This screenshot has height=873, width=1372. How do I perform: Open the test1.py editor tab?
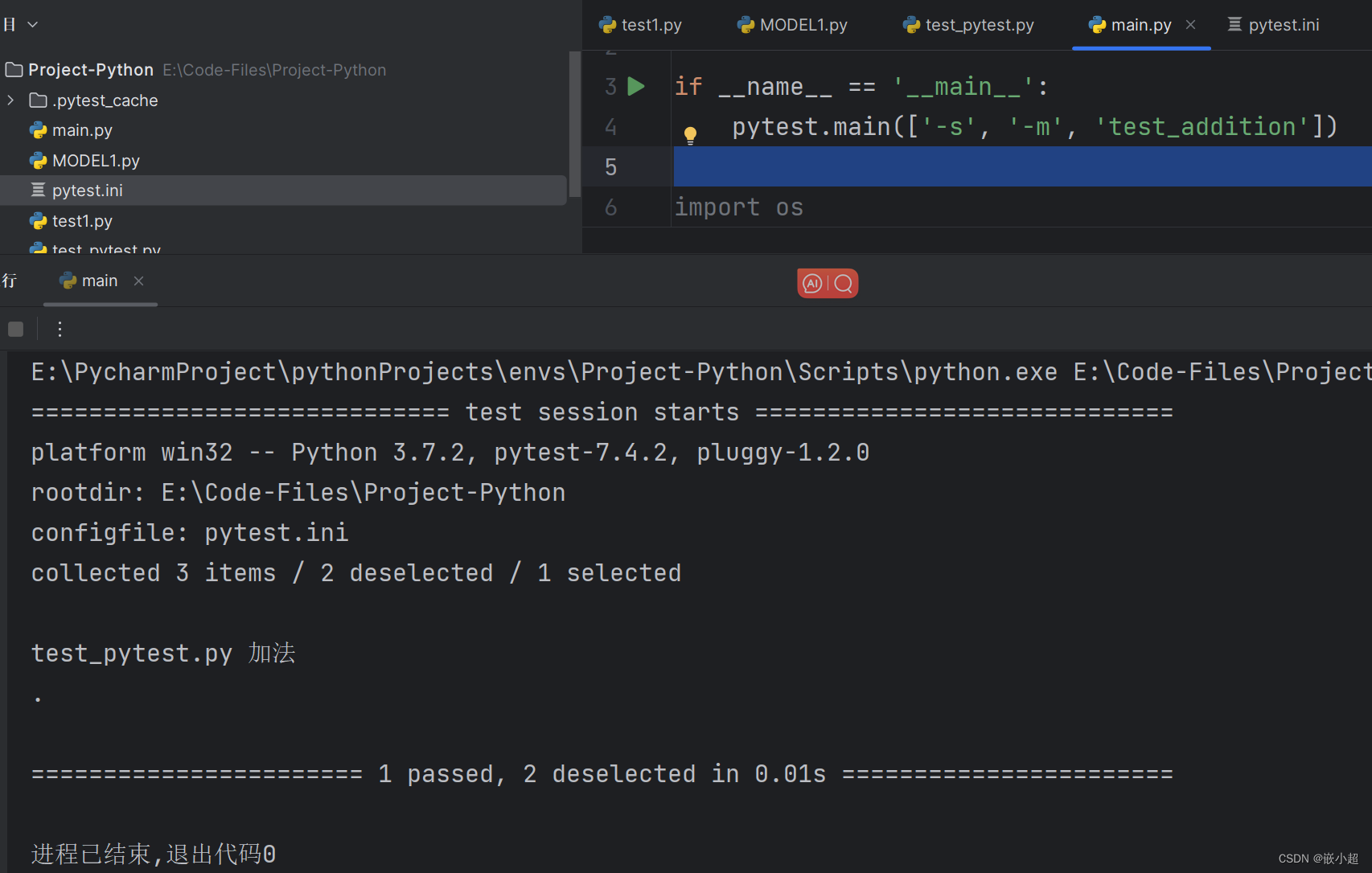[640, 25]
